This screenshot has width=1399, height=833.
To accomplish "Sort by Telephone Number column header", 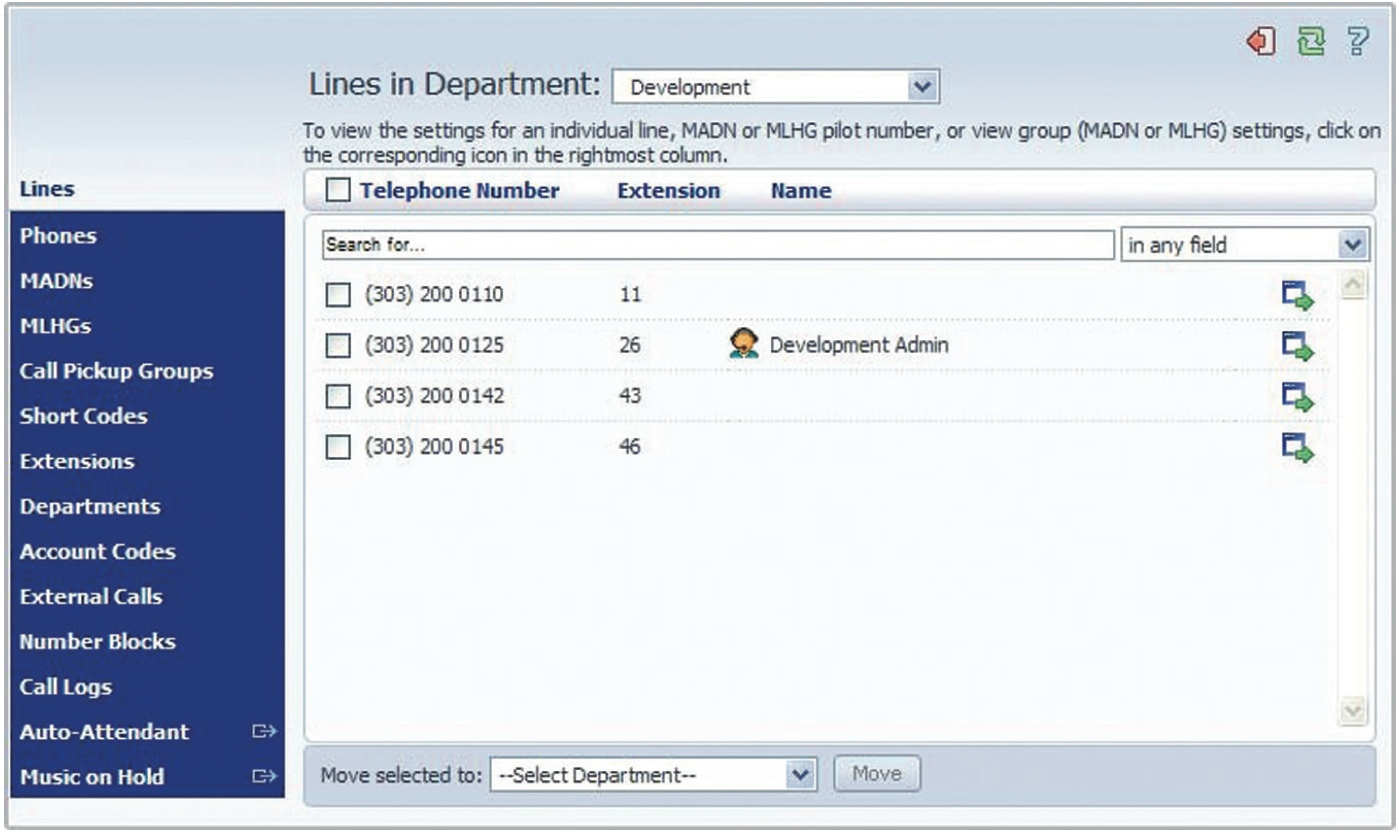I will [459, 190].
